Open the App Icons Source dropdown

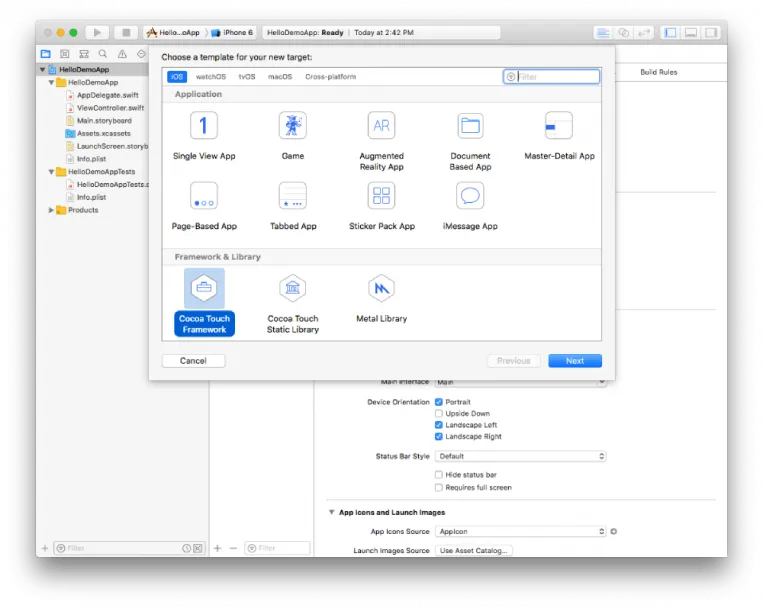[521, 532]
